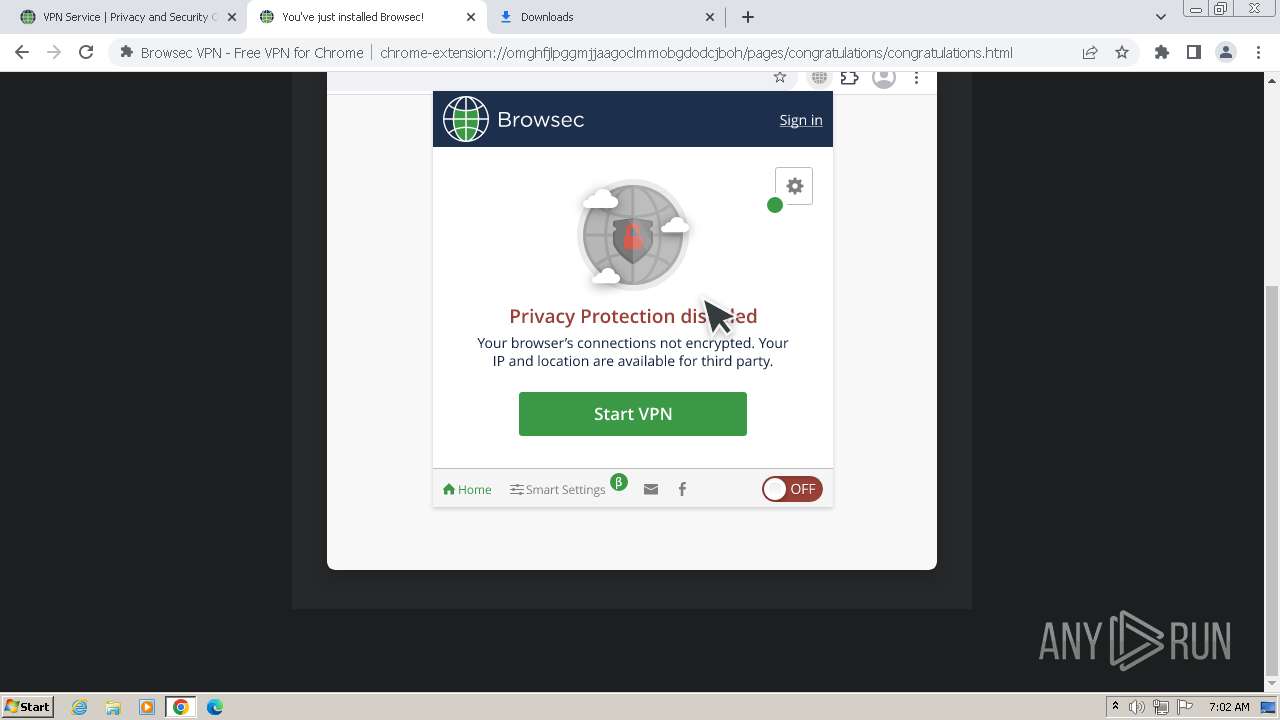Click the Facebook icon
This screenshot has height=720, width=1280.
pyautogui.click(x=682, y=489)
